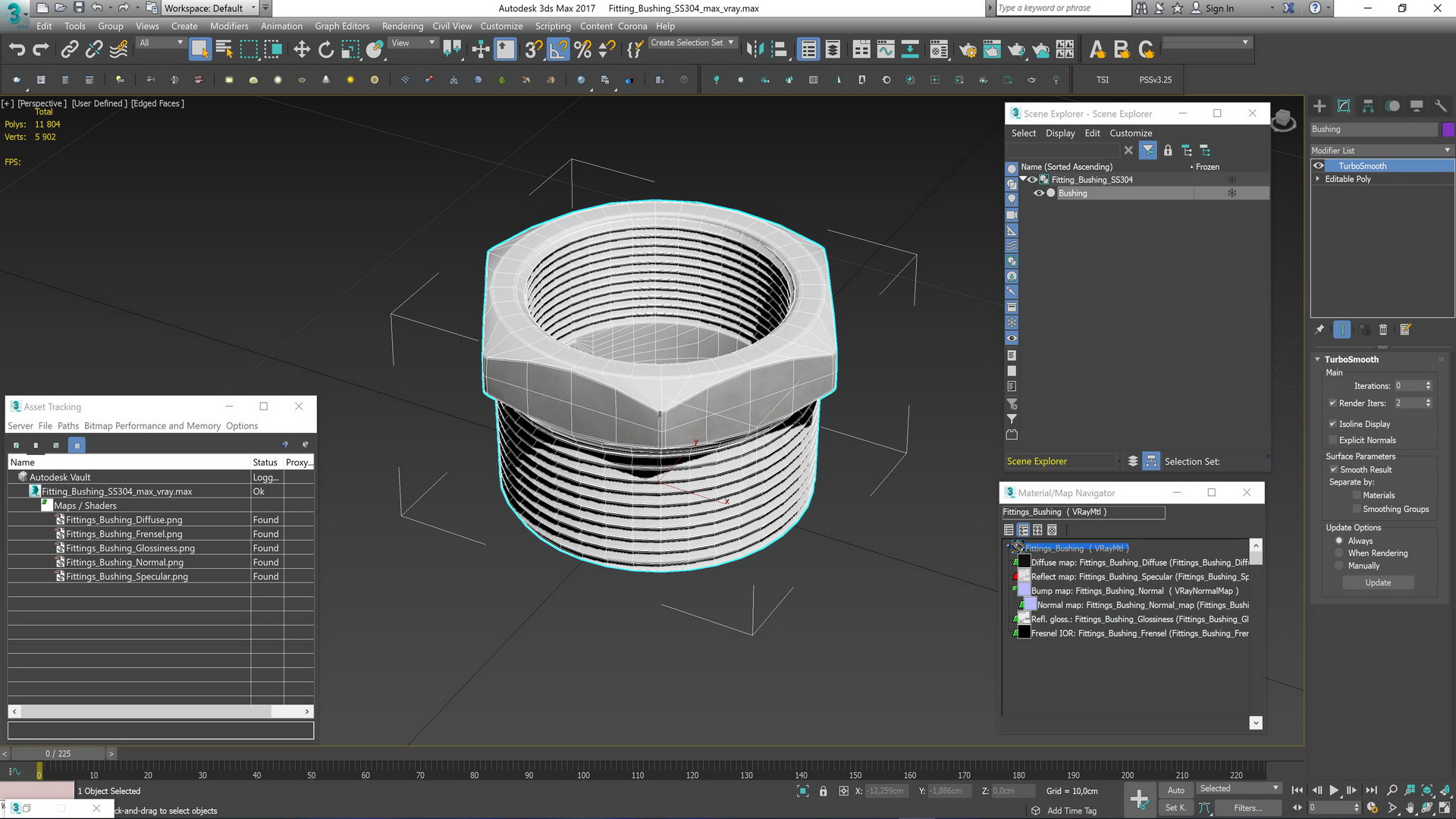Open the Rendering menu
1456x819 pixels.
pyautogui.click(x=402, y=26)
